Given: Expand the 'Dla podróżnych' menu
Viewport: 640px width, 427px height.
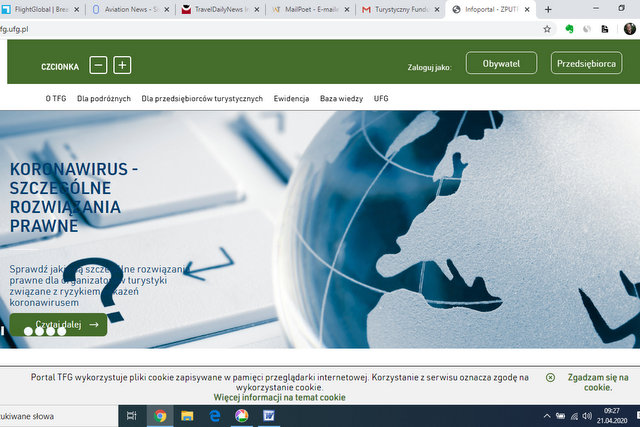Looking at the screenshot, I should point(103,99).
